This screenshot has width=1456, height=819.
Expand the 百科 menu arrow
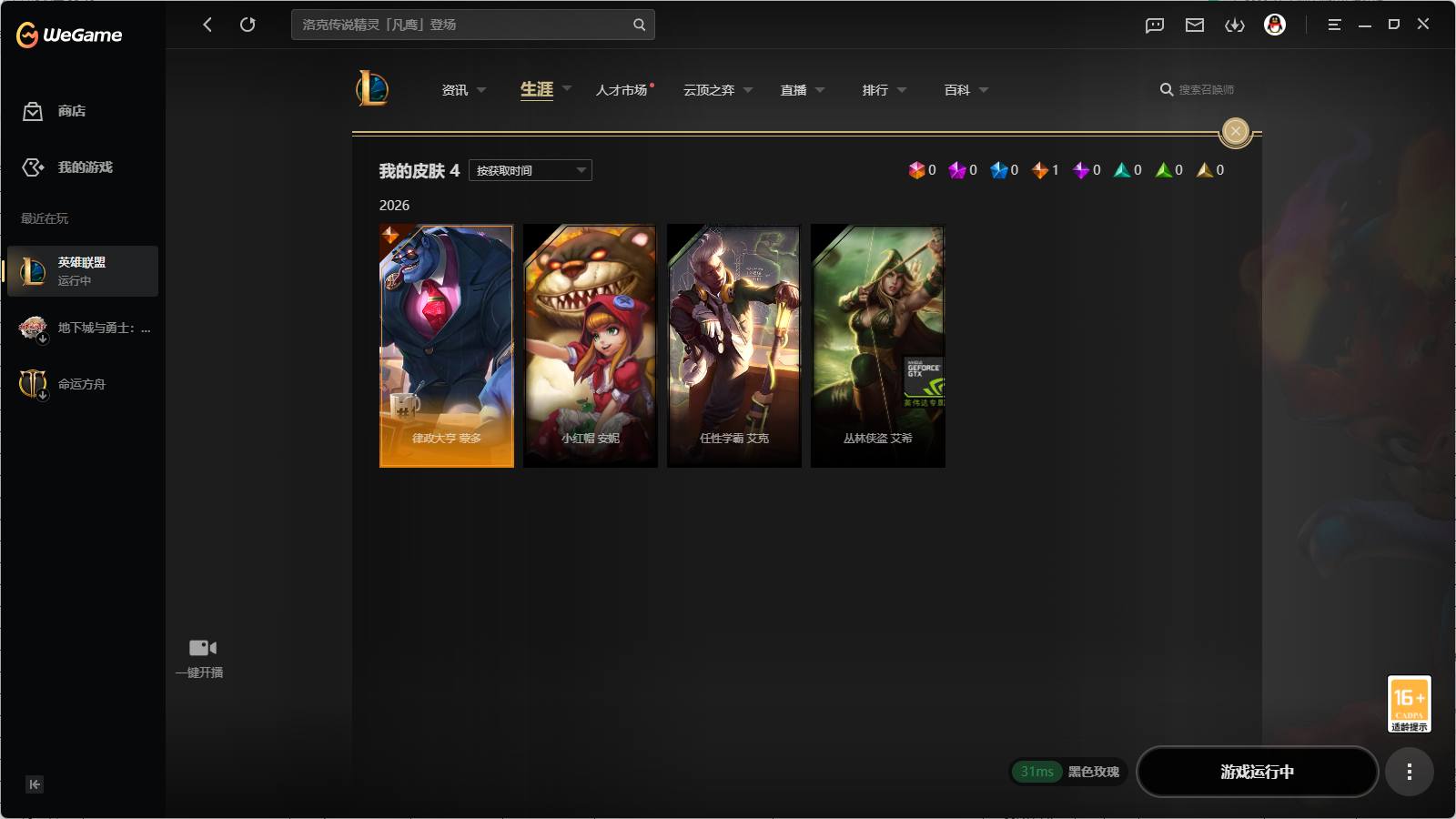point(984,90)
